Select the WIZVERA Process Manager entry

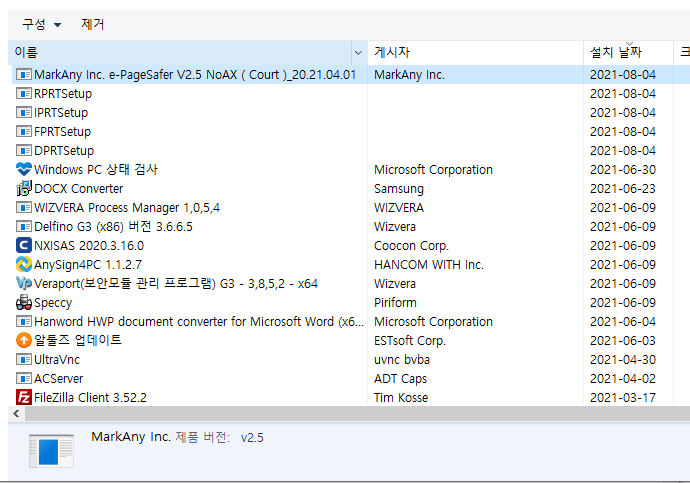(127, 208)
